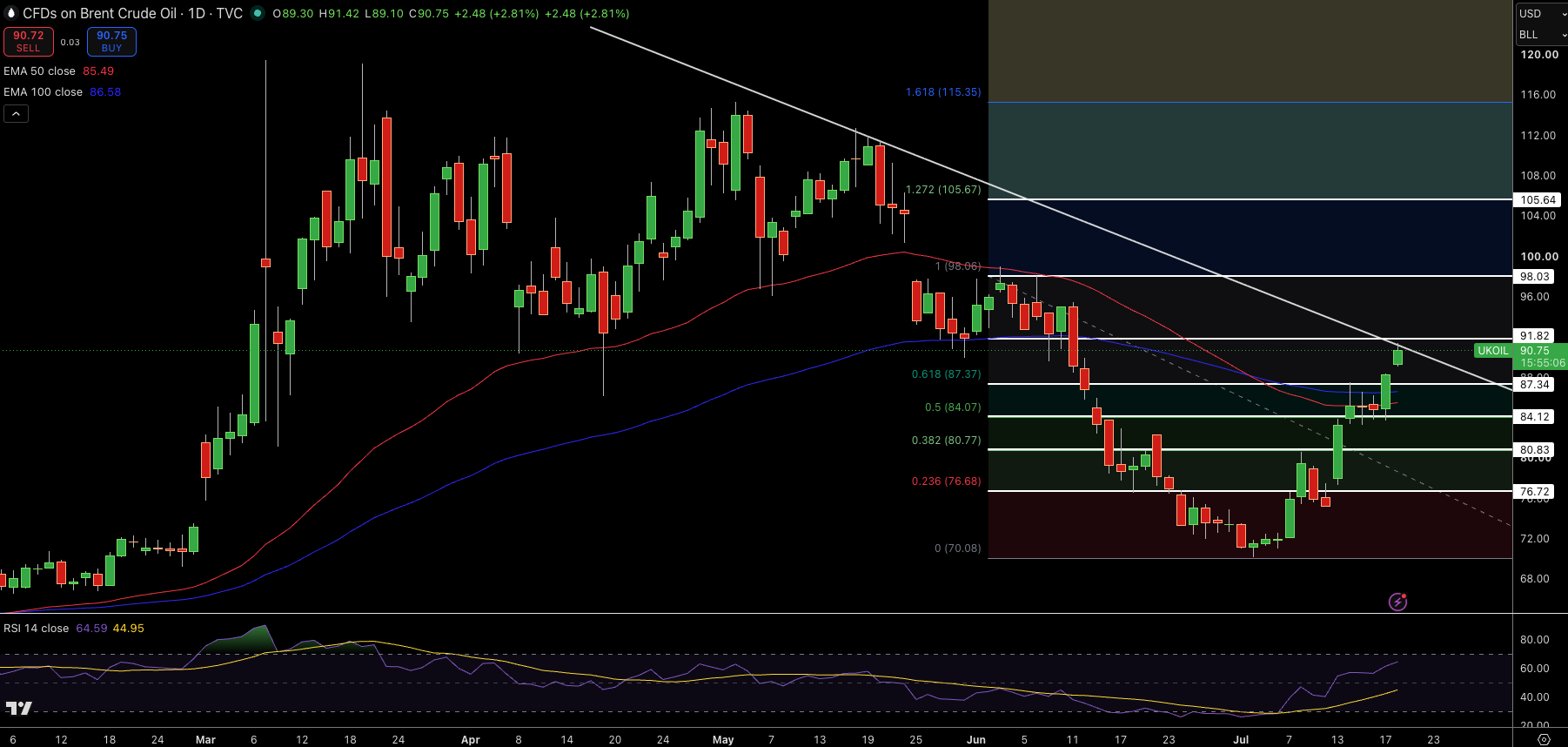Click the 105.64 price level label
This screenshot has width=1568, height=747.
(1538, 199)
